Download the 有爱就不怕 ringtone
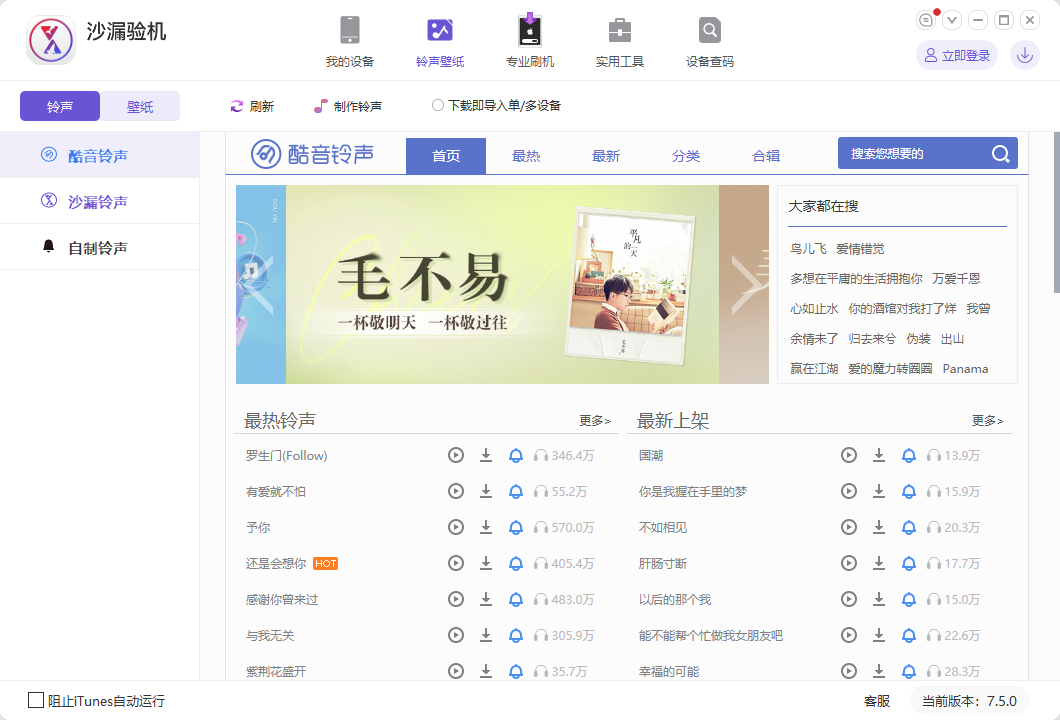This screenshot has width=1060, height=720. click(485, 491)
